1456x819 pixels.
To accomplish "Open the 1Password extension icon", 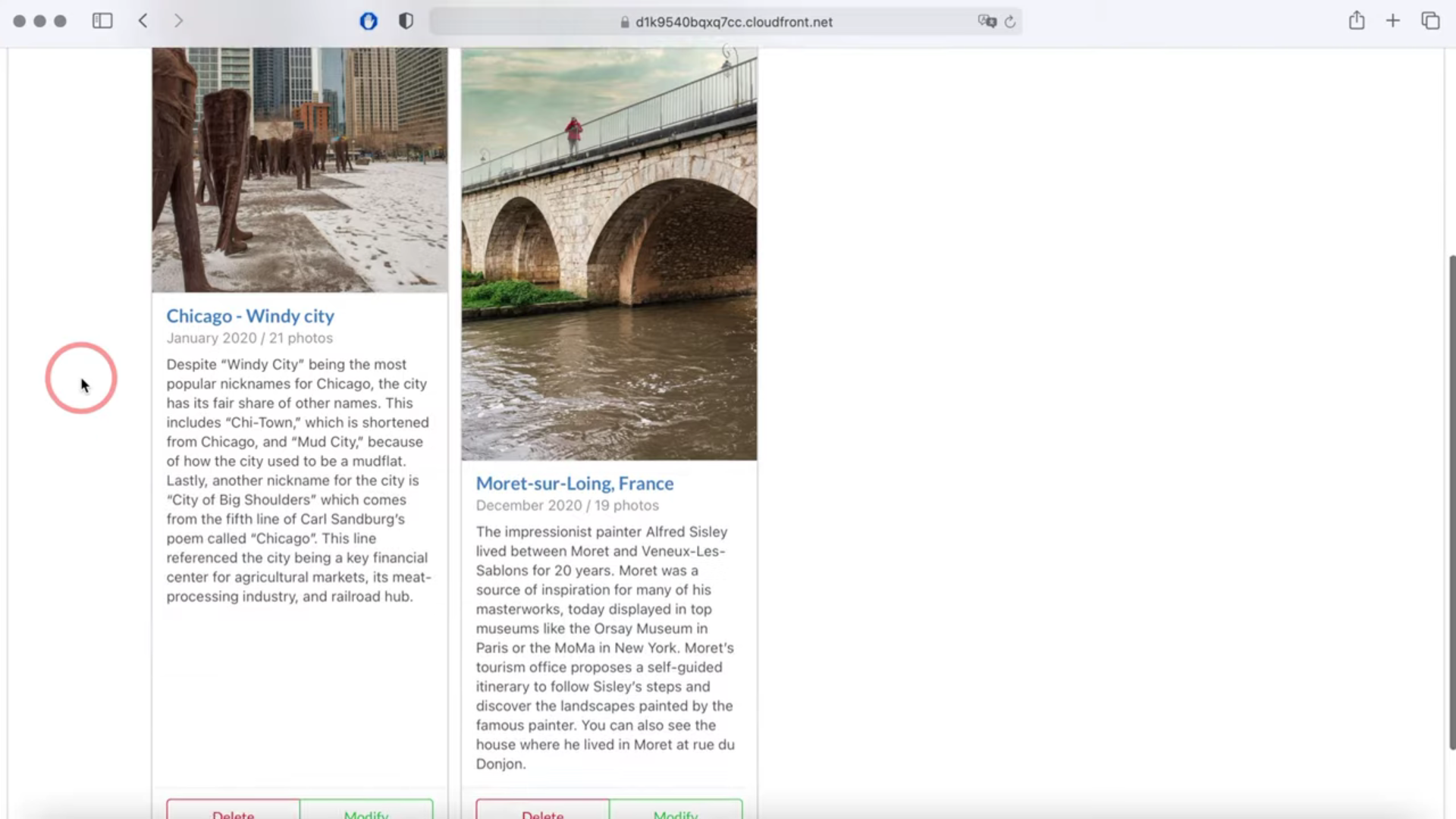I will [369, 21].
